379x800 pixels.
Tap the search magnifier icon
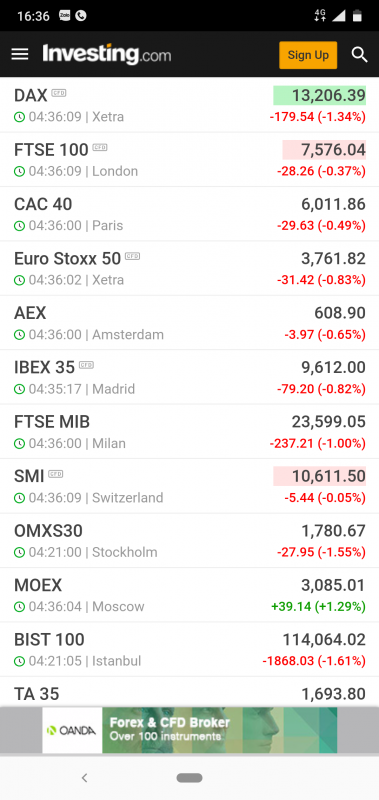pos(360,55)
